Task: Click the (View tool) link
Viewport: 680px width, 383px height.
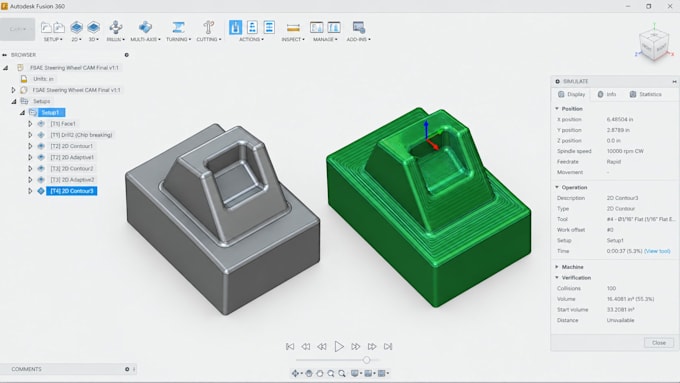Action: tap(657, 251)
